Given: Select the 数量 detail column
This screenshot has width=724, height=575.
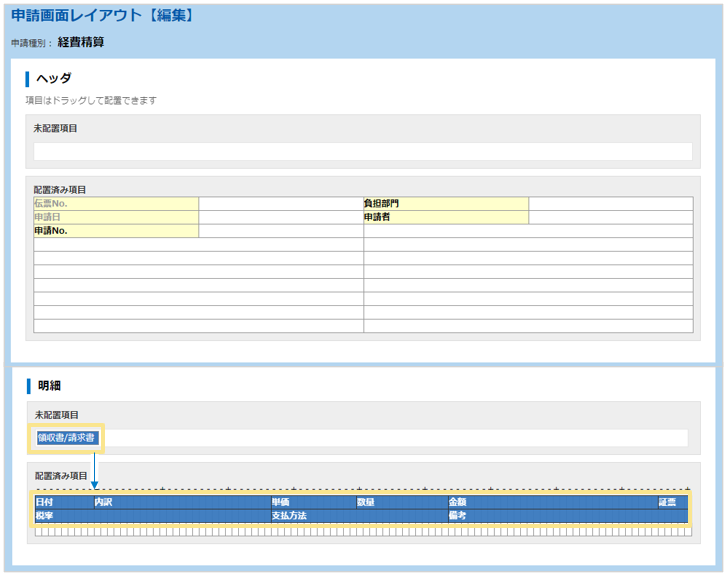Looking at the screenshot, I should [x=400, y=502].
